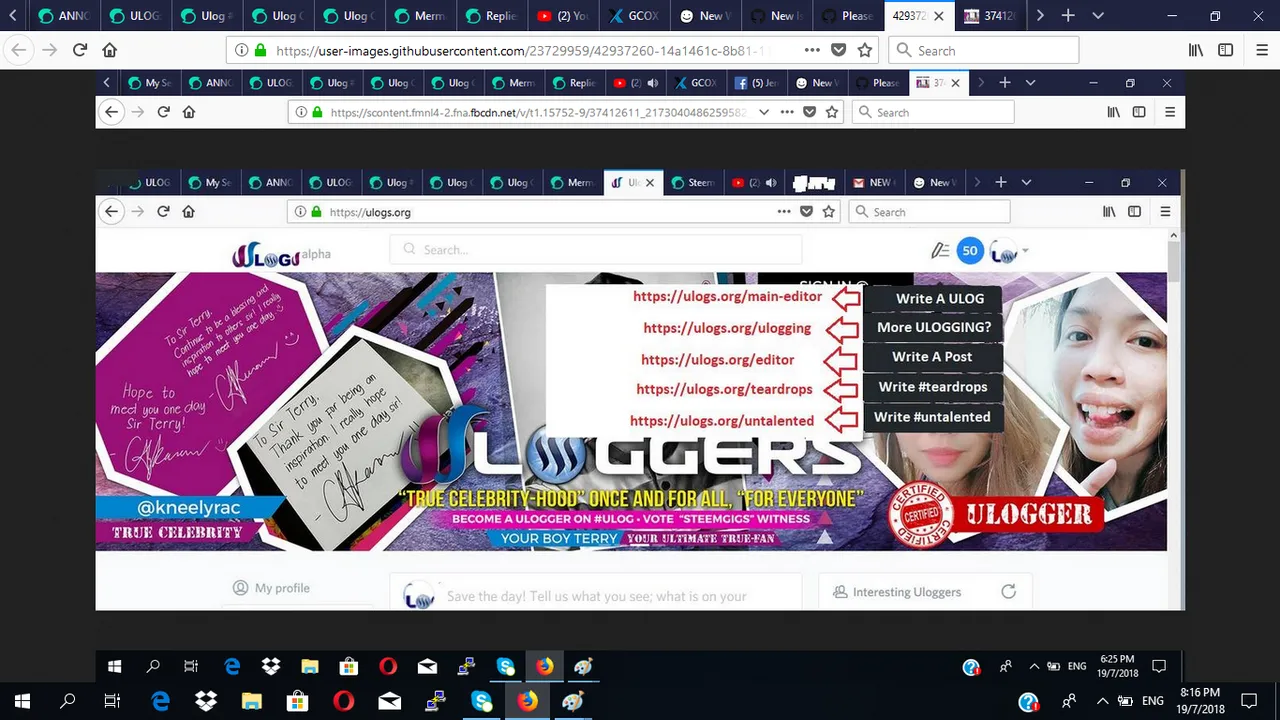The image size is (1280, 720).
Task: Click the scrollbar up arrow on ulogs.org page
Action: (1174, 237)
